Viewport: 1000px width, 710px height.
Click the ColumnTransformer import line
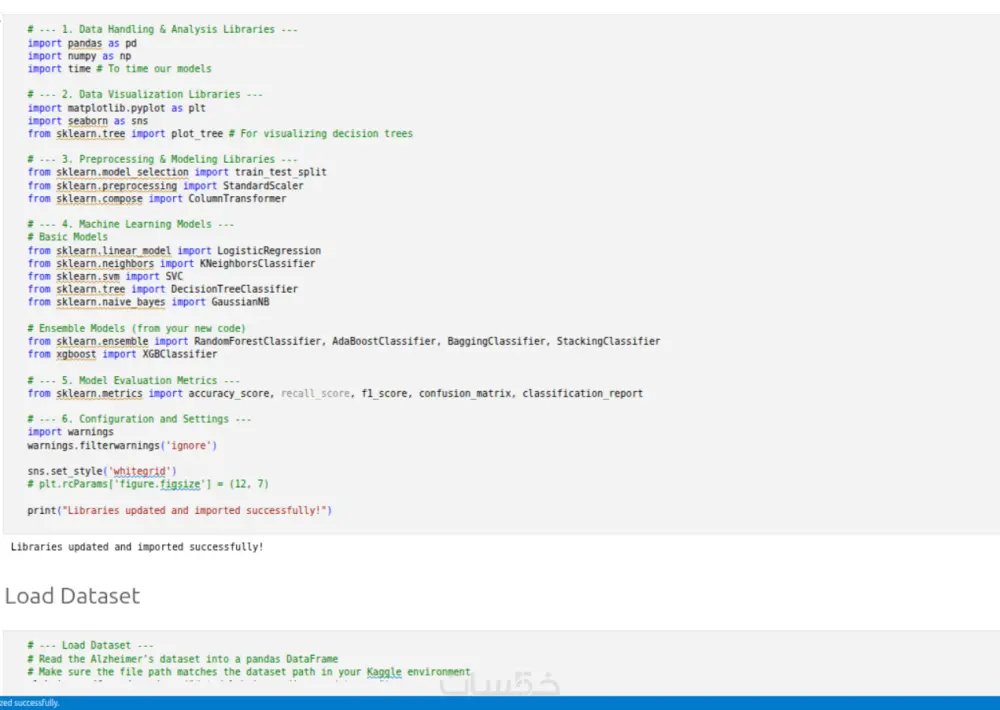click(157, 198)
